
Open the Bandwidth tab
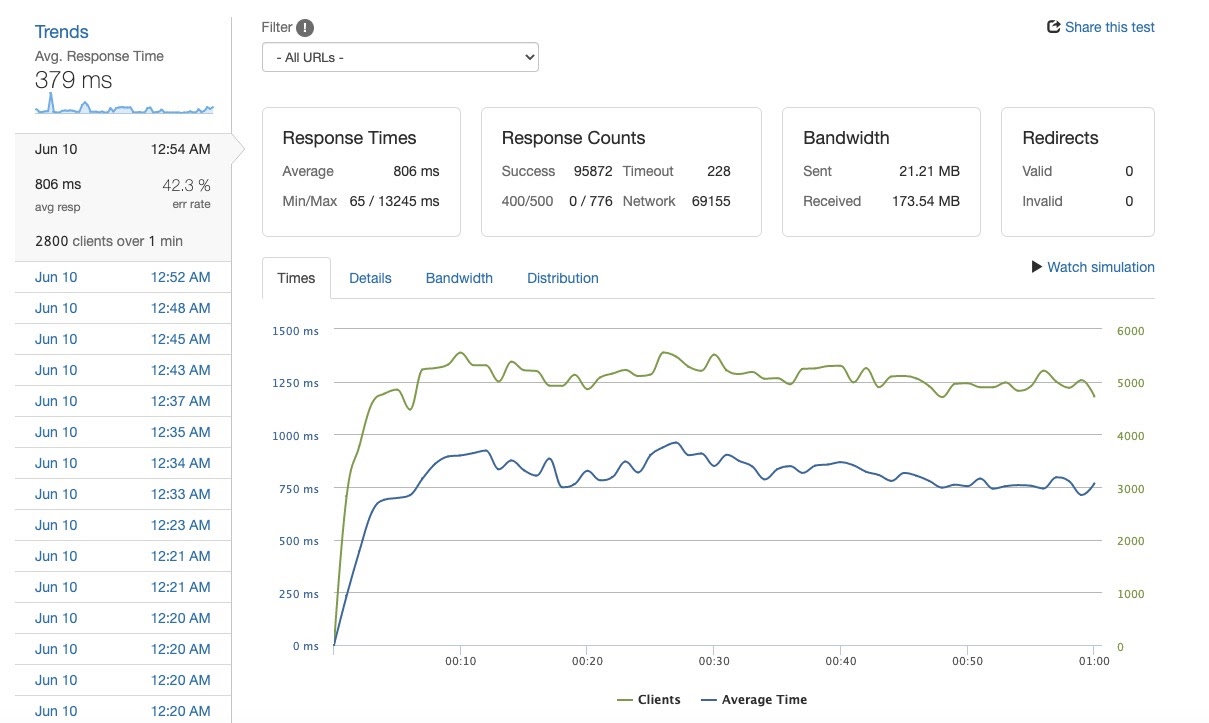click(459, 278)
